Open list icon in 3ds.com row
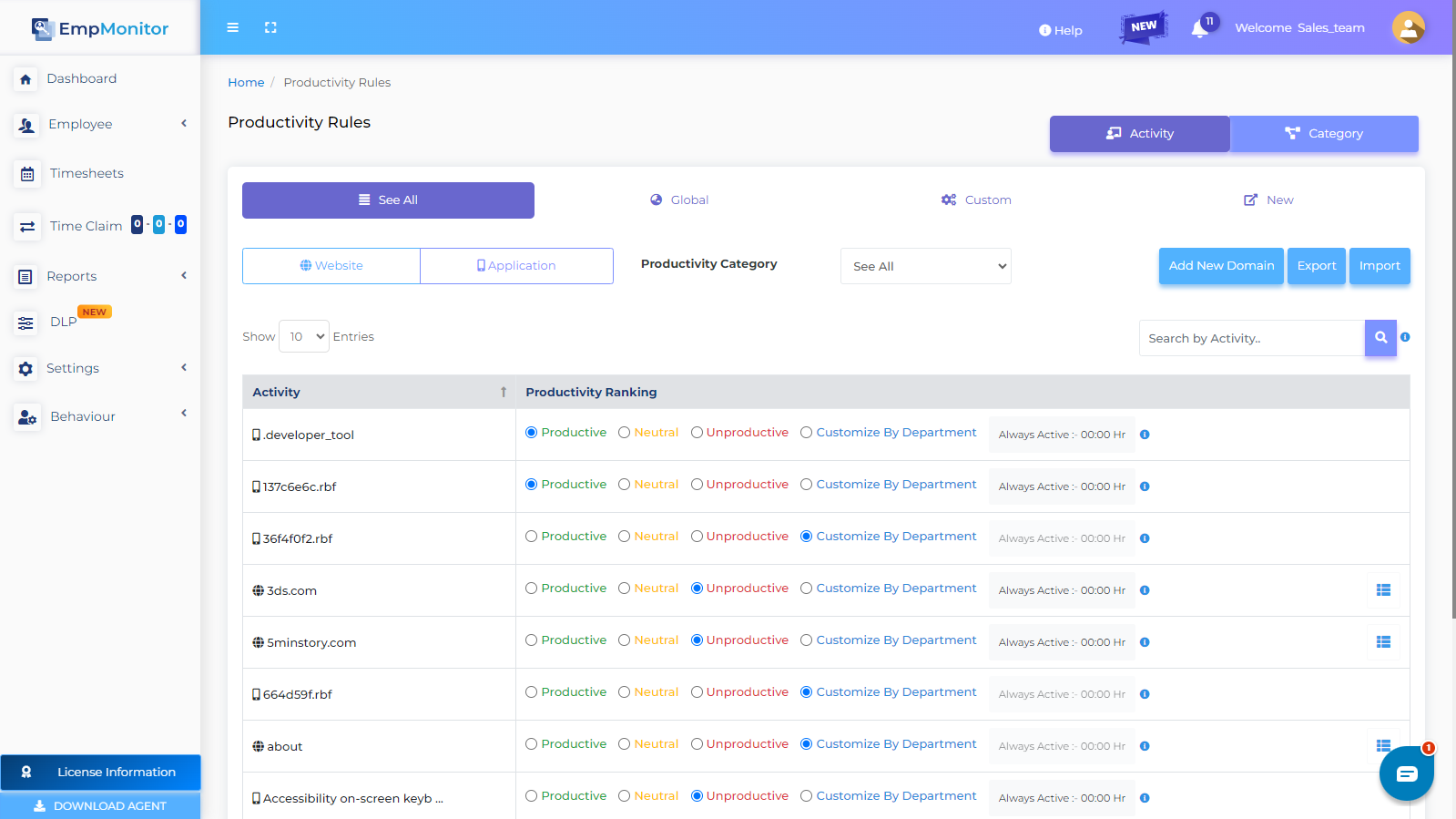The image size is (1456, 819). pyautogui.click(x=1383, y=590)
